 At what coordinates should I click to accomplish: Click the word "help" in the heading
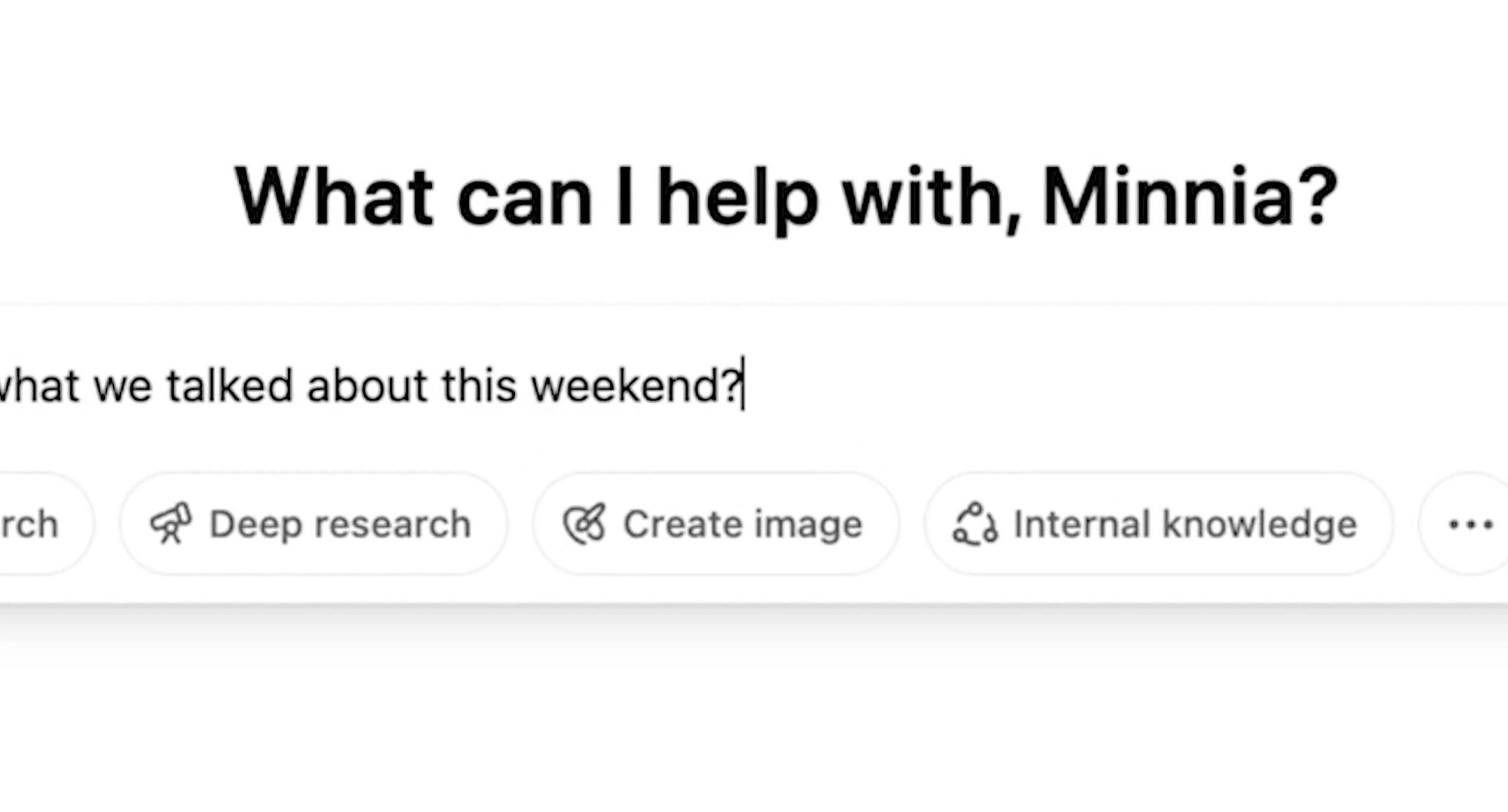(738, 200)
